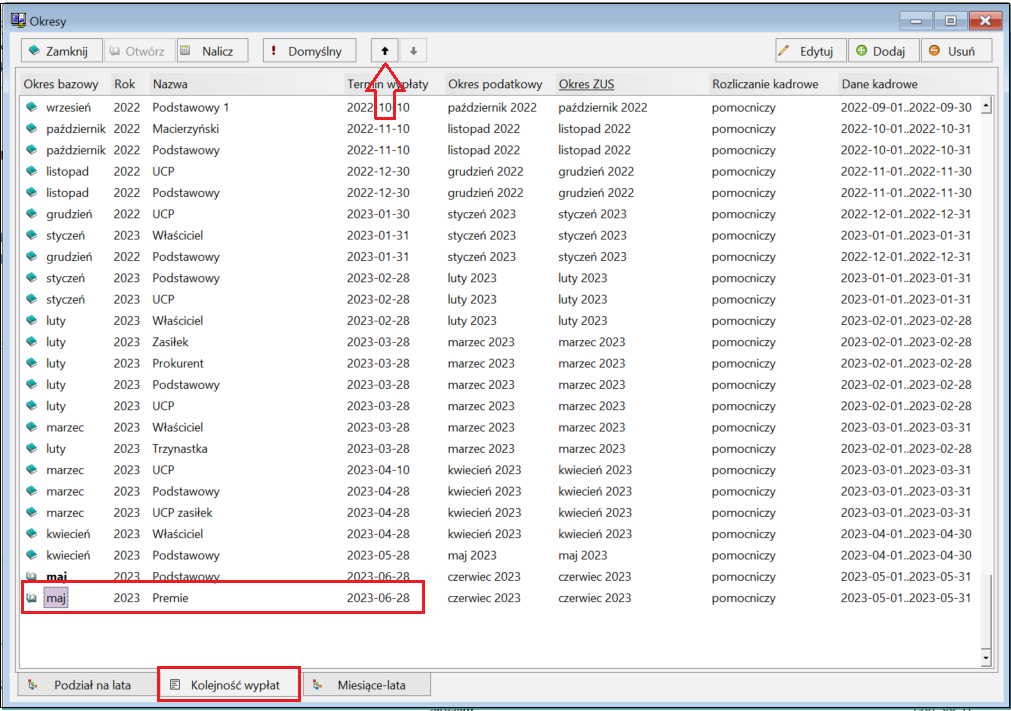Click the book icon of wrzesień row
The width and height of the screenshot is (1011, 711).
tap(32, 107)
